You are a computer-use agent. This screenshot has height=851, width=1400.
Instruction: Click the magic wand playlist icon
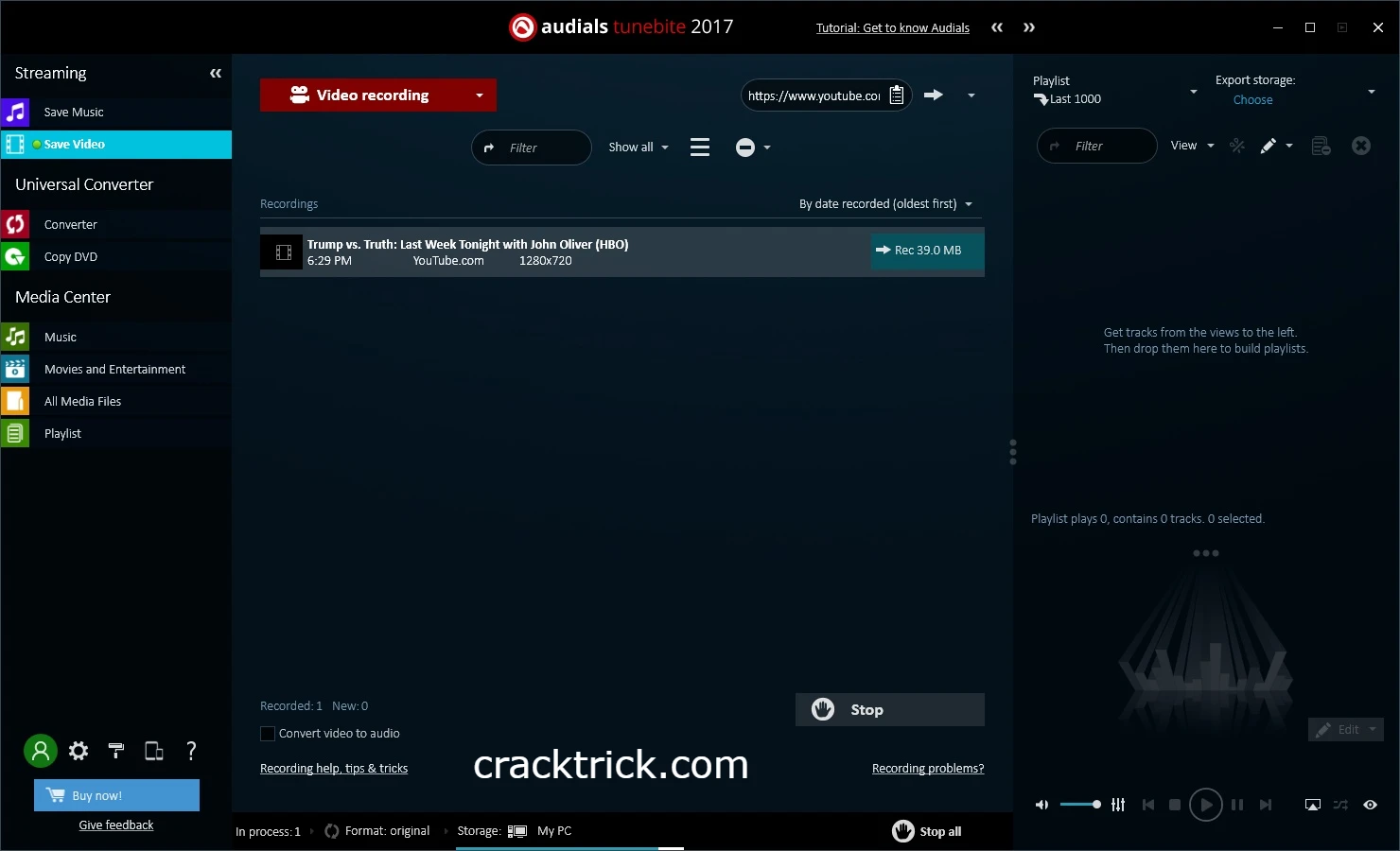click(1236, 146)
